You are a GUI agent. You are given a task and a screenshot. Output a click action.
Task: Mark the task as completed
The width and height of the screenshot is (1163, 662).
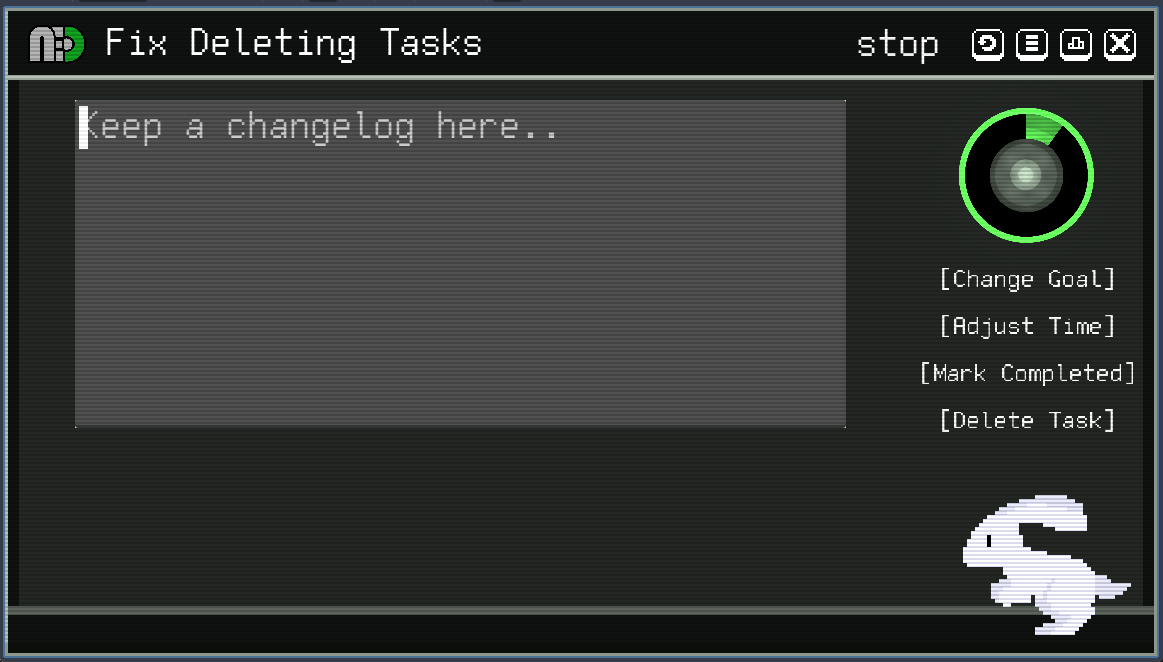(1027, 373)
